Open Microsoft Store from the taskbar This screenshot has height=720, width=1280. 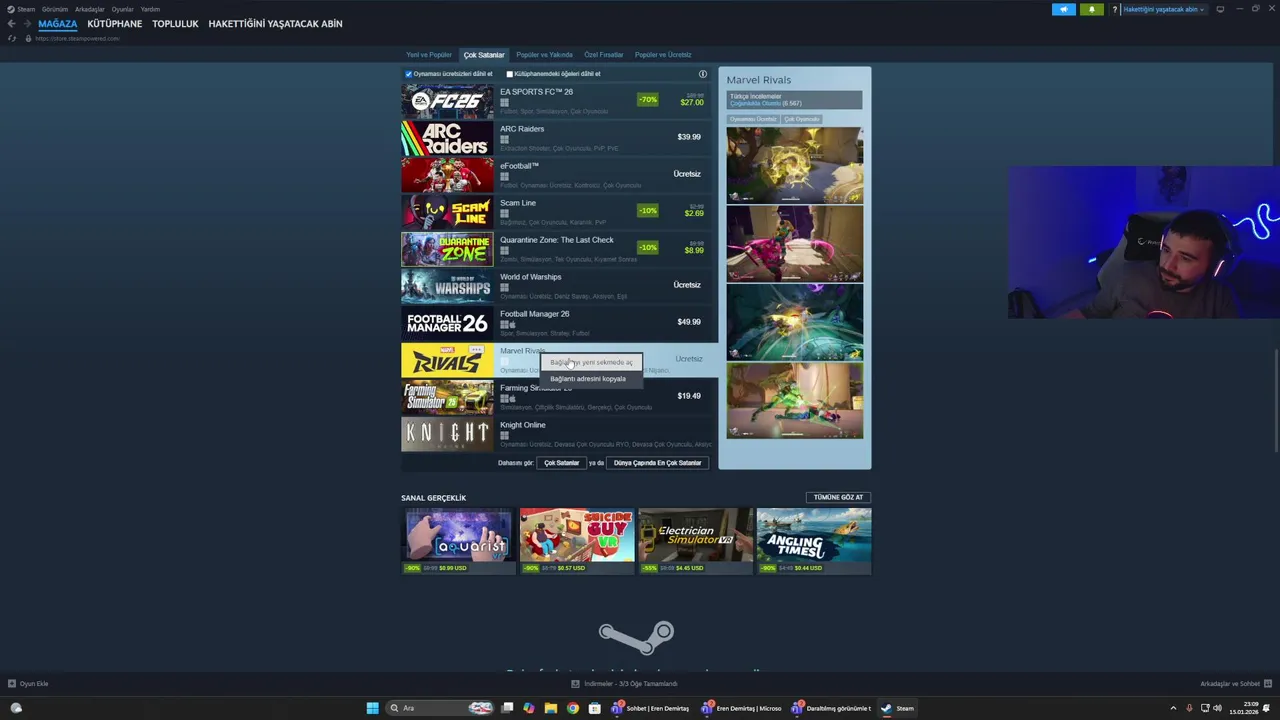595,708
